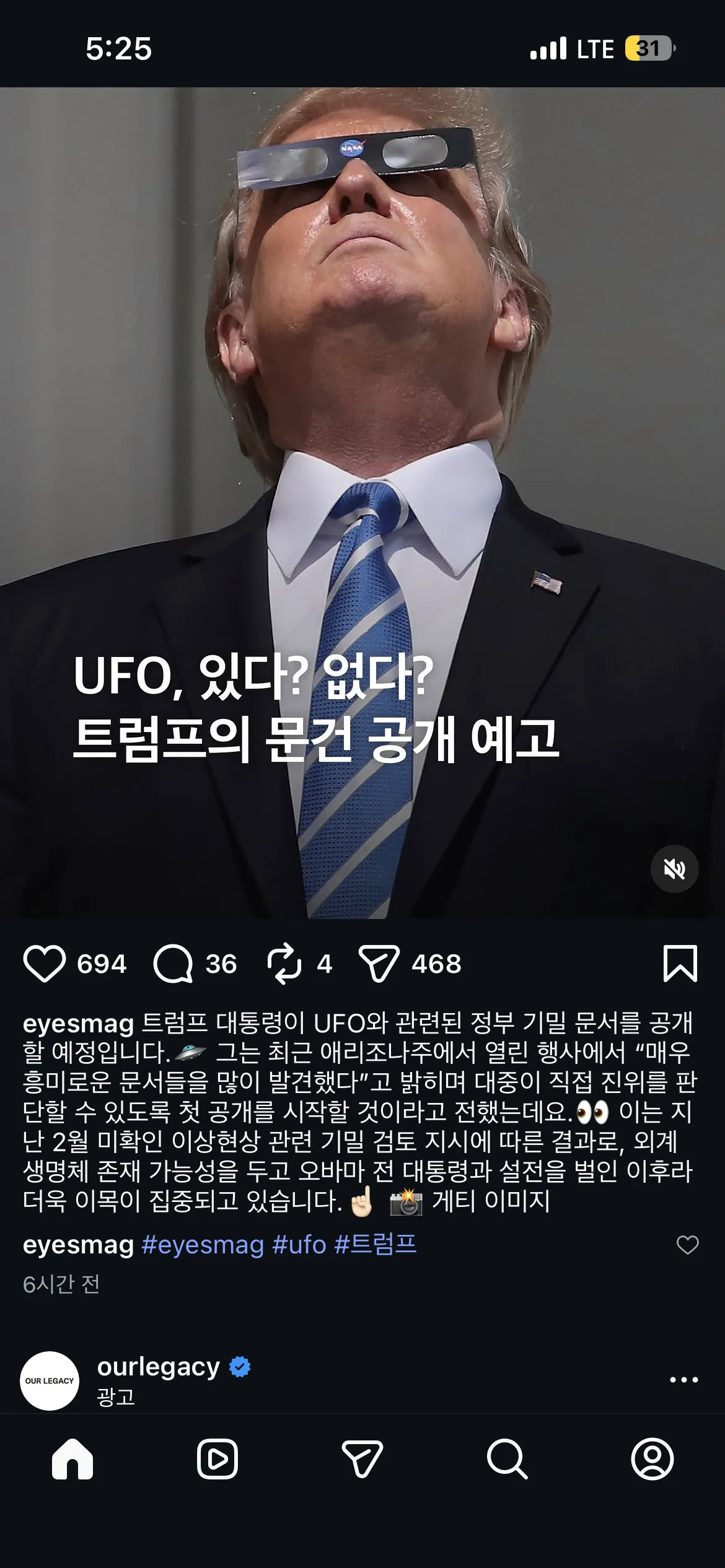Go to Home tab
The width and height of the screenshot is (725, 1568).
click(72, 1459)
